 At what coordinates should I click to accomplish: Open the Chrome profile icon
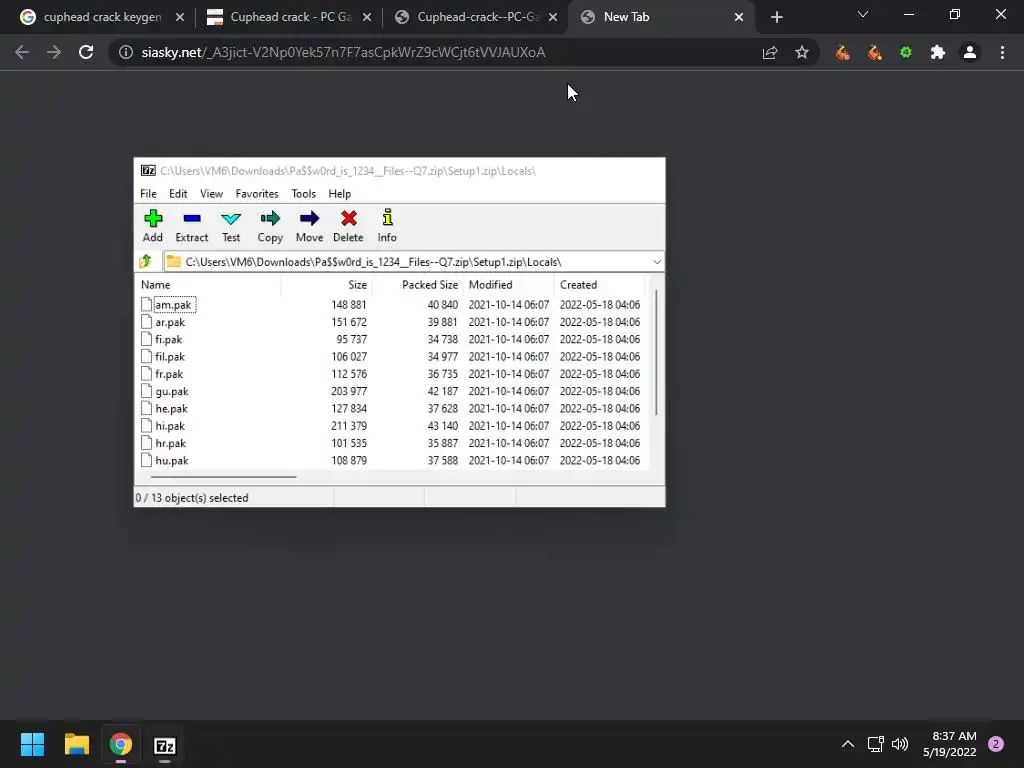[970, 52]
